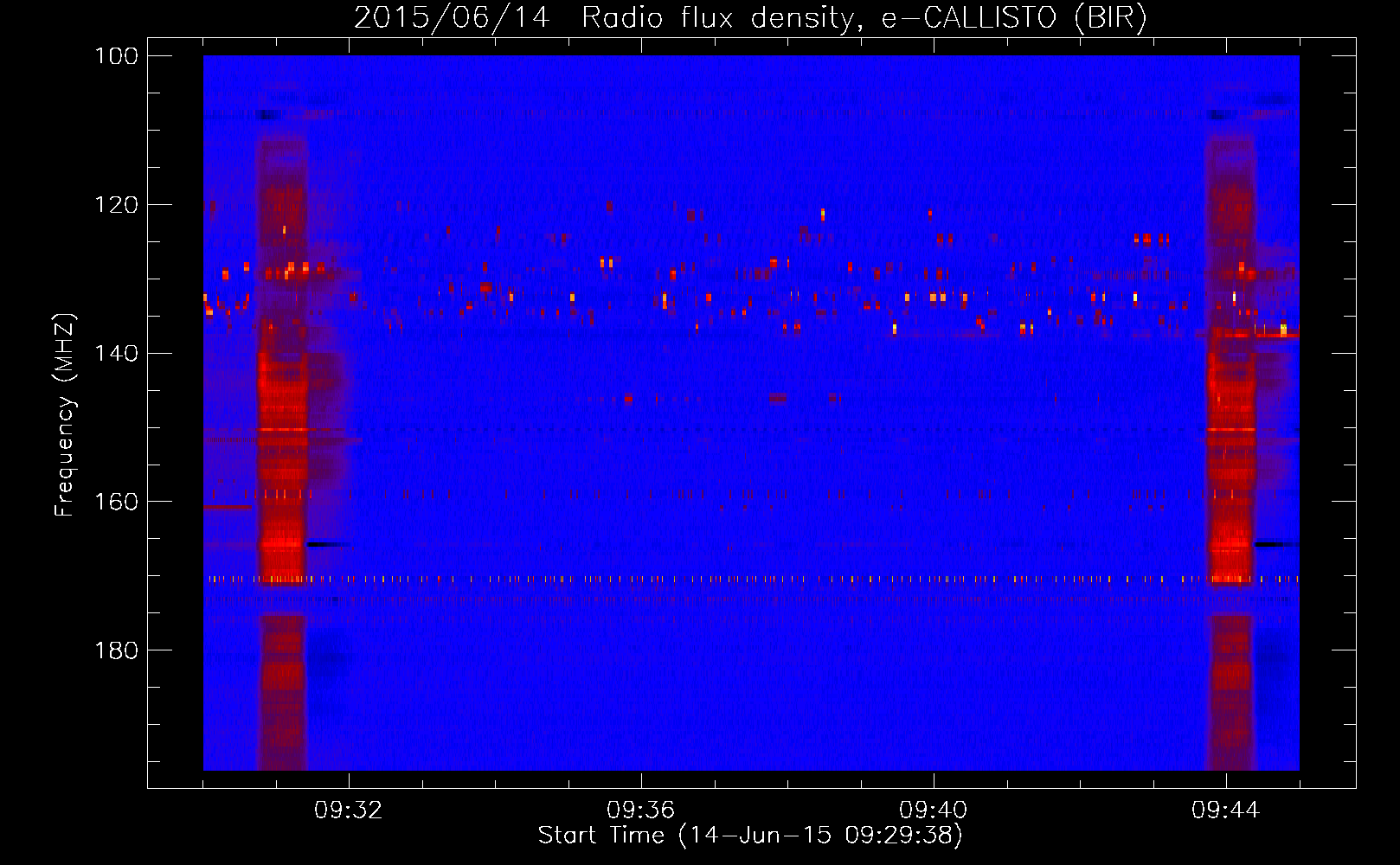Click the 100 frequency tick label

point(117,56)
